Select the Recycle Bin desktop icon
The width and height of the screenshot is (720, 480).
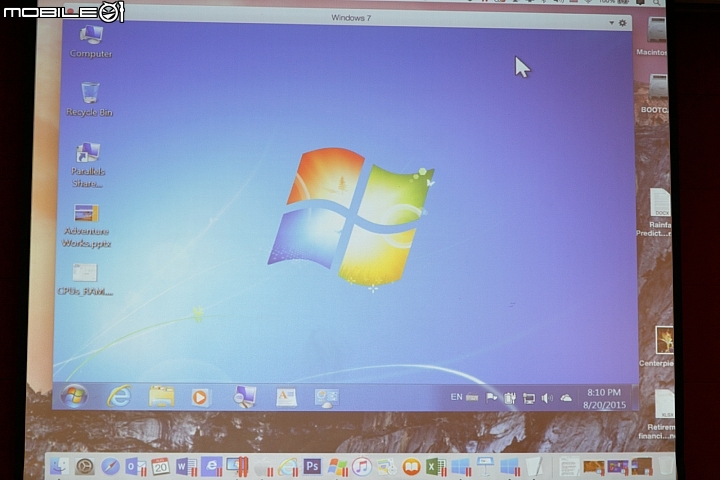pos(90,99)
